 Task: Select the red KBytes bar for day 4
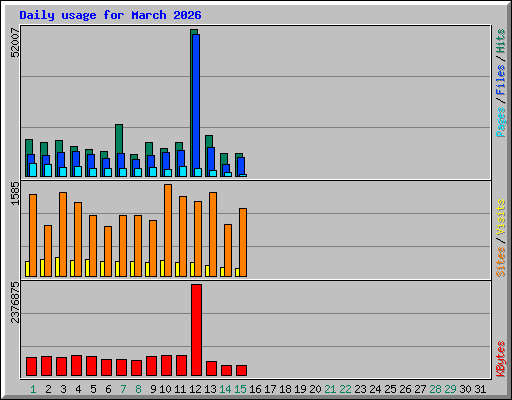(76, 366)
